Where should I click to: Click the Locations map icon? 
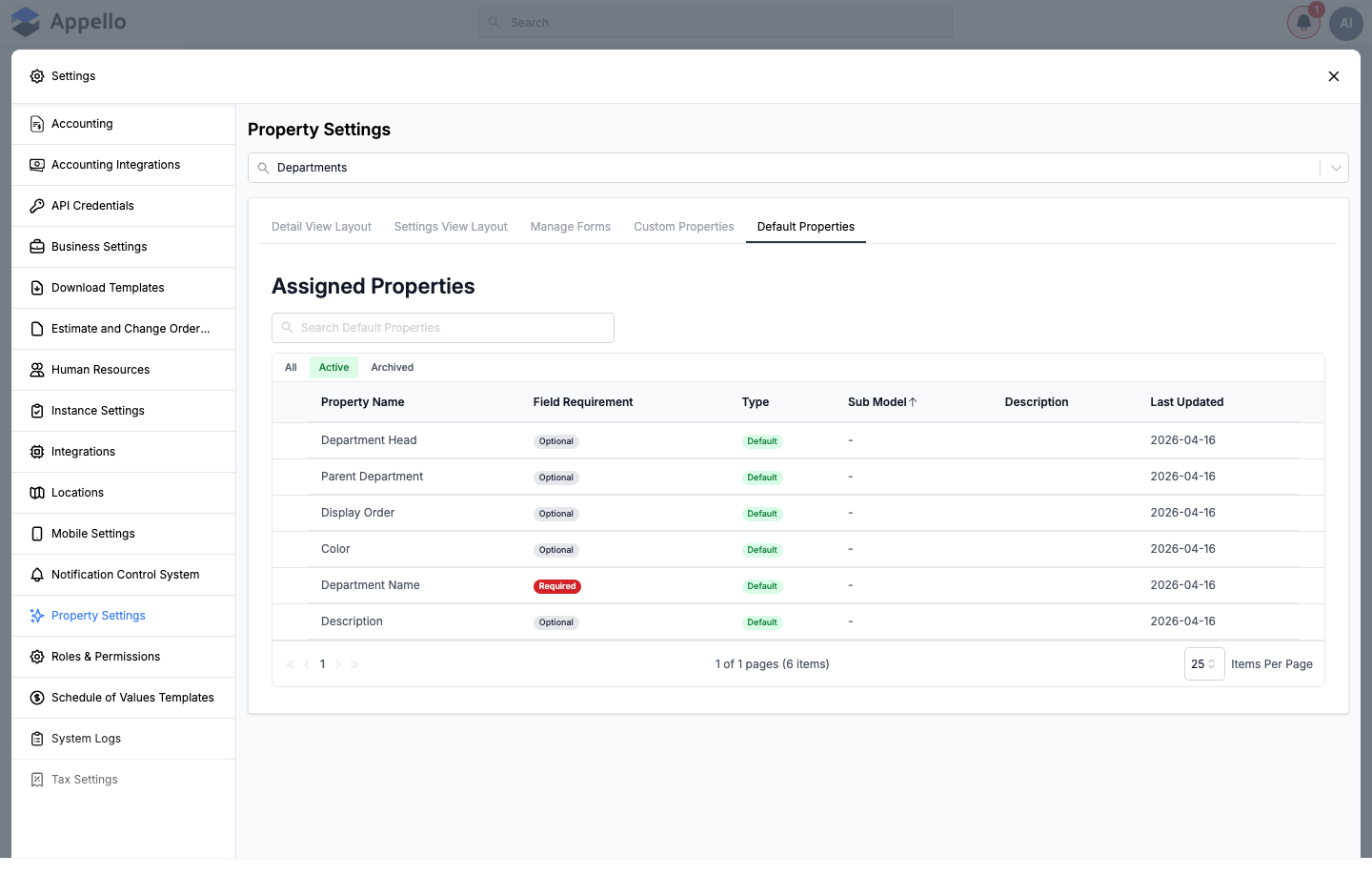click(37, 493)
